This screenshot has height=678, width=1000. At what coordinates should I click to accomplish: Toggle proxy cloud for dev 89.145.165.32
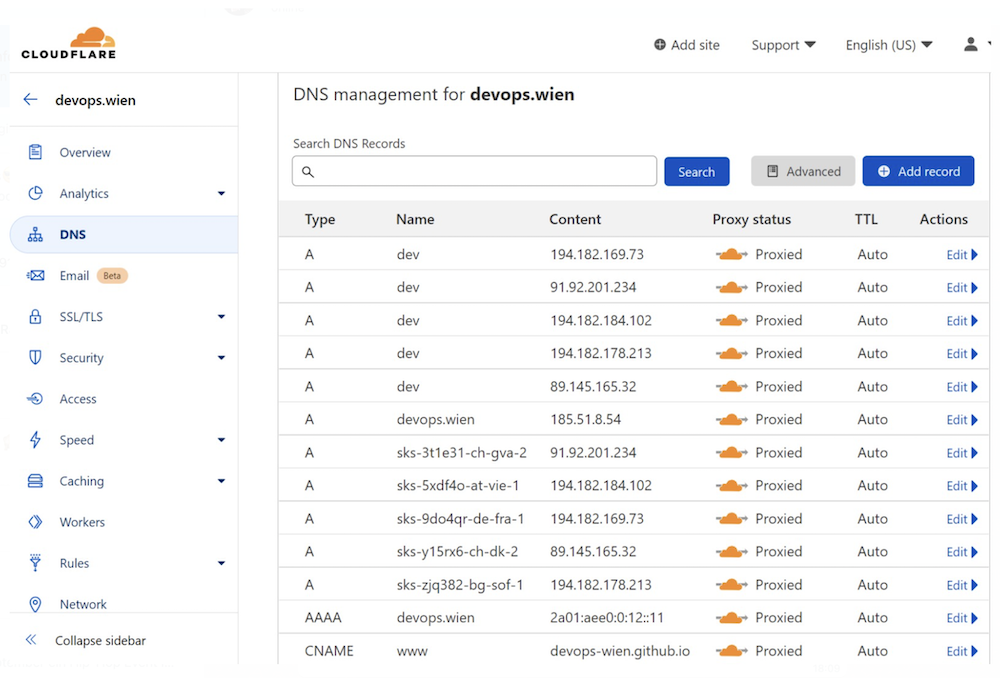click(x=732, y=387)
